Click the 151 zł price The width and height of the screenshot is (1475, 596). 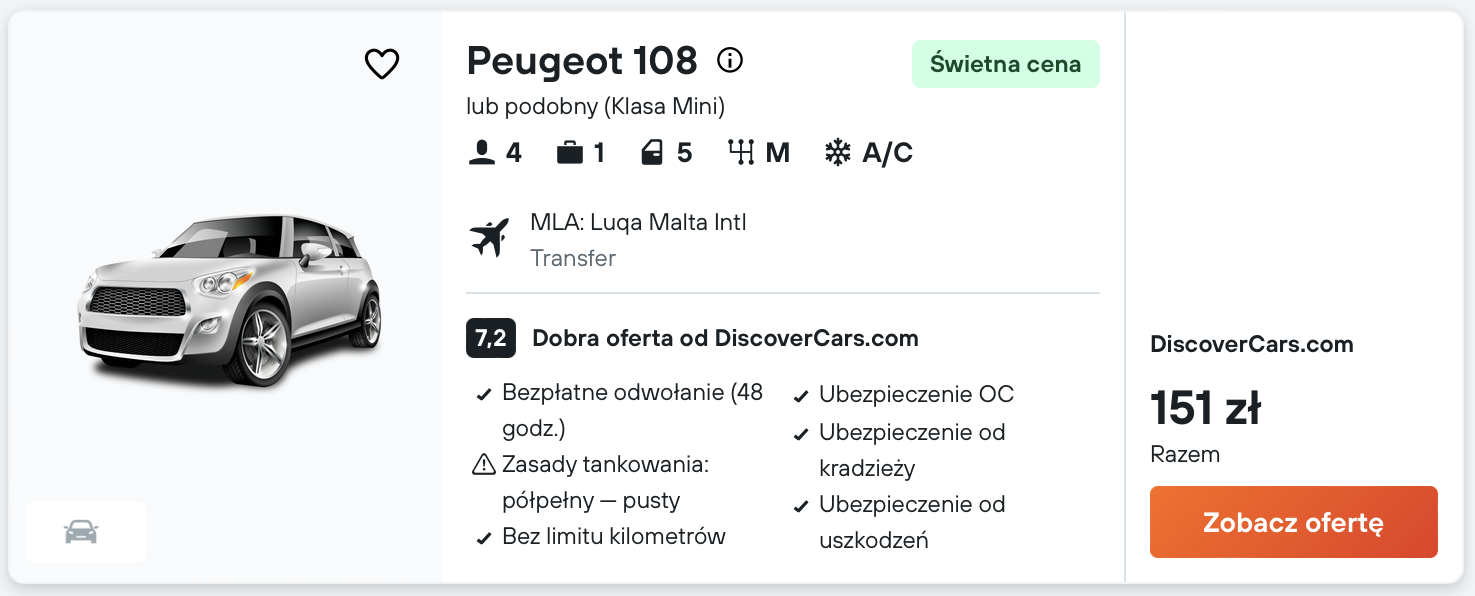1205,408
